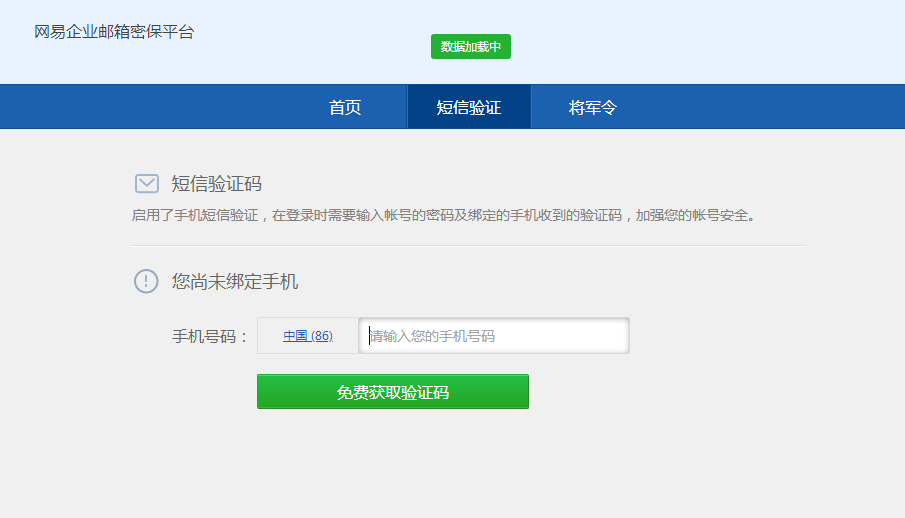Click the 免费获取验证码 button
905x518 pixels.
pos(392,392)
